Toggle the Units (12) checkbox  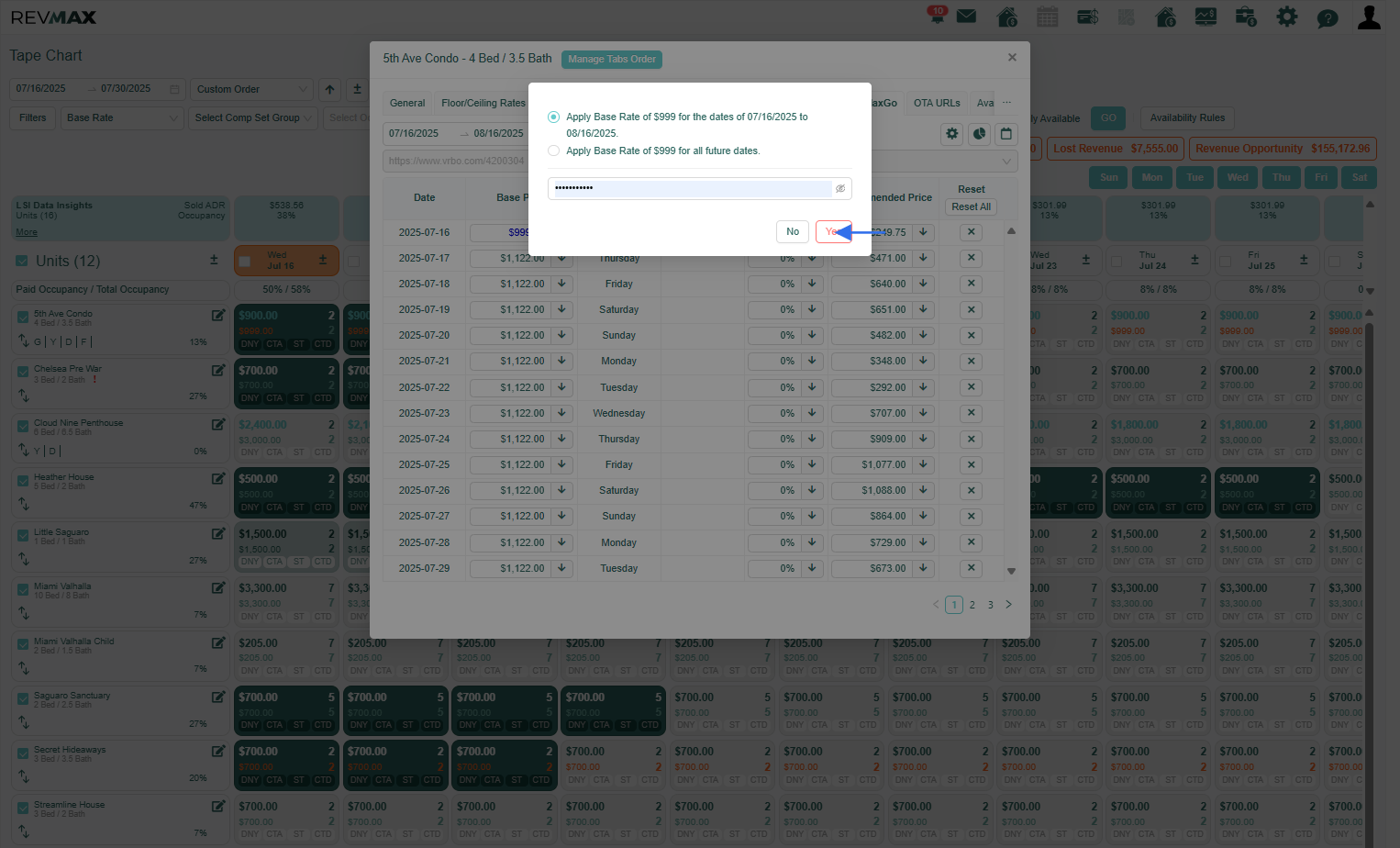[22, 262]
